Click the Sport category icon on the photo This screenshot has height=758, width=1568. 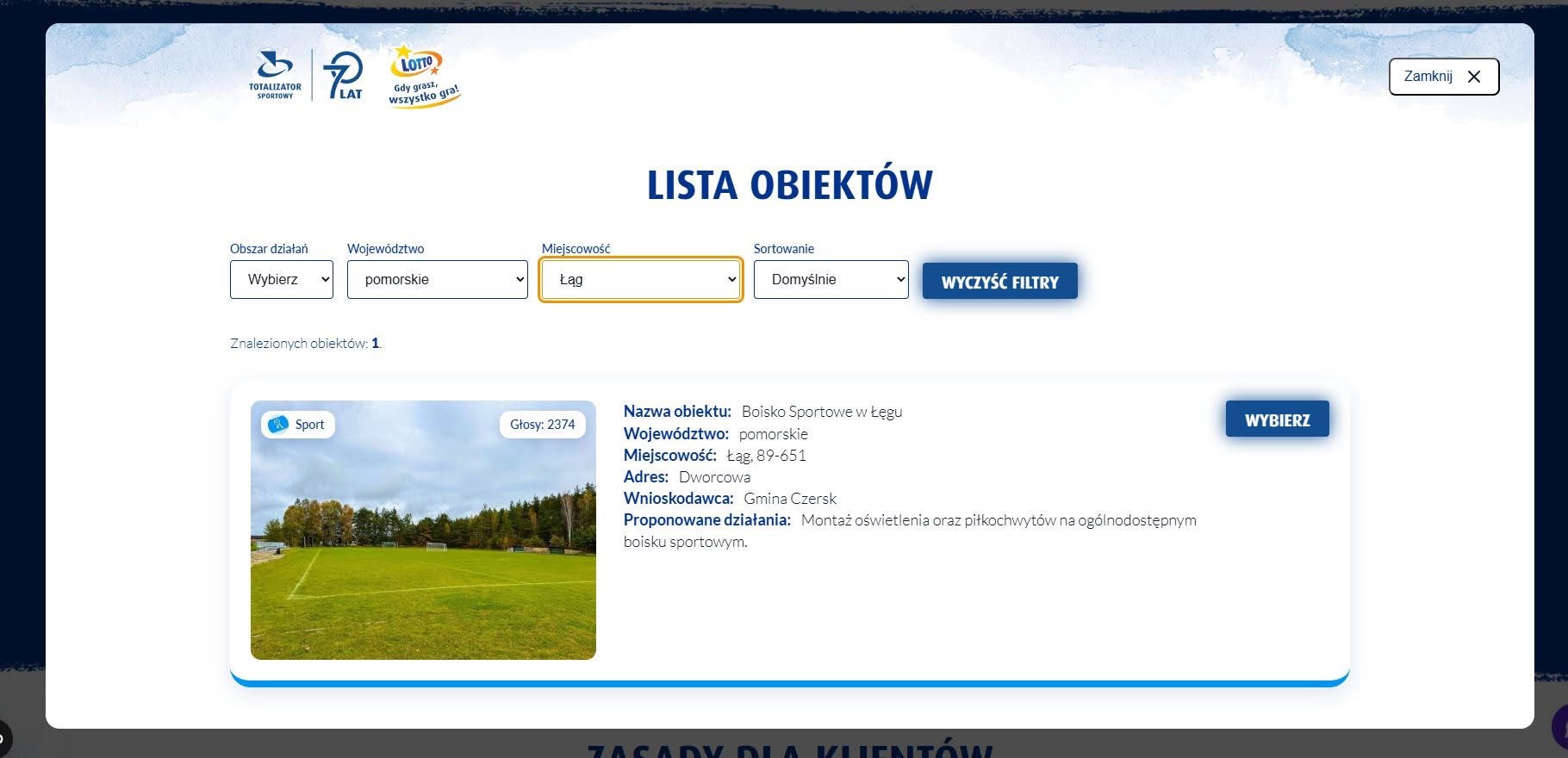279,425
